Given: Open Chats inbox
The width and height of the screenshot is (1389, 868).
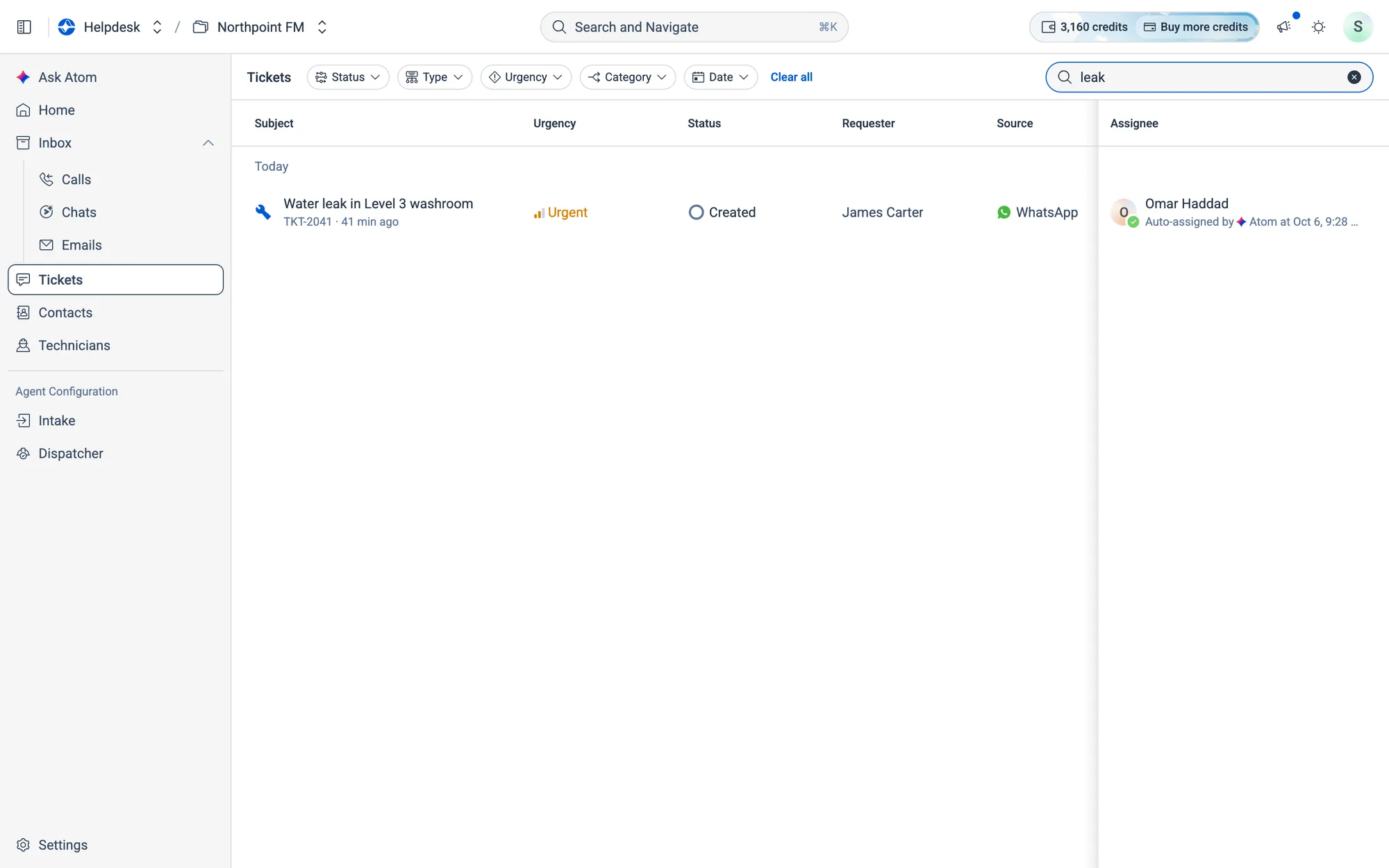Looking at the screenshot, I should click(127, 212).
